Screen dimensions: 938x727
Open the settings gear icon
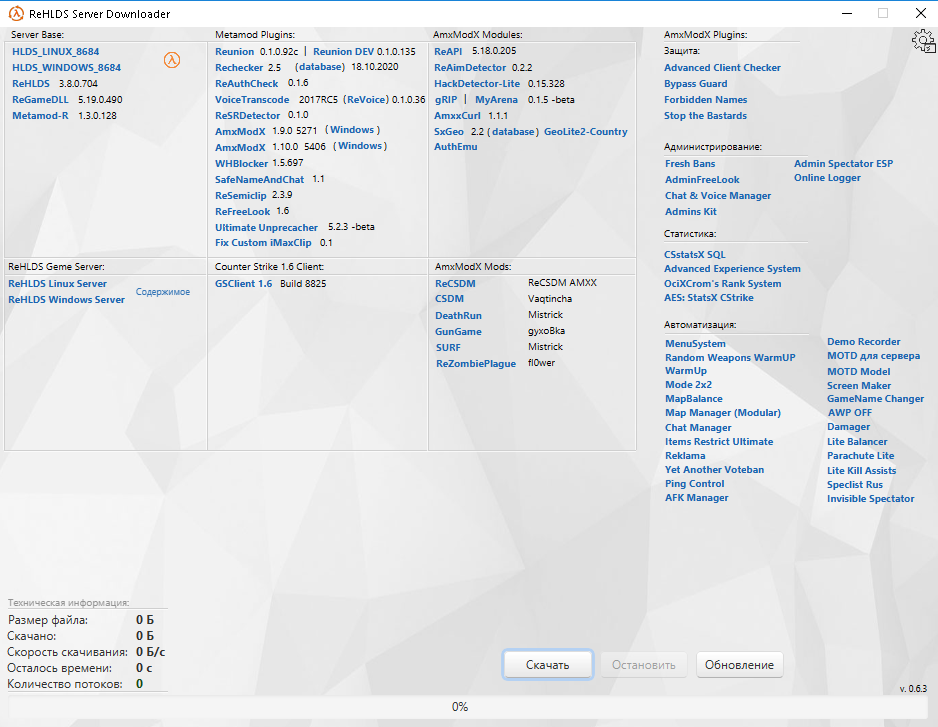tap(923, 41)
